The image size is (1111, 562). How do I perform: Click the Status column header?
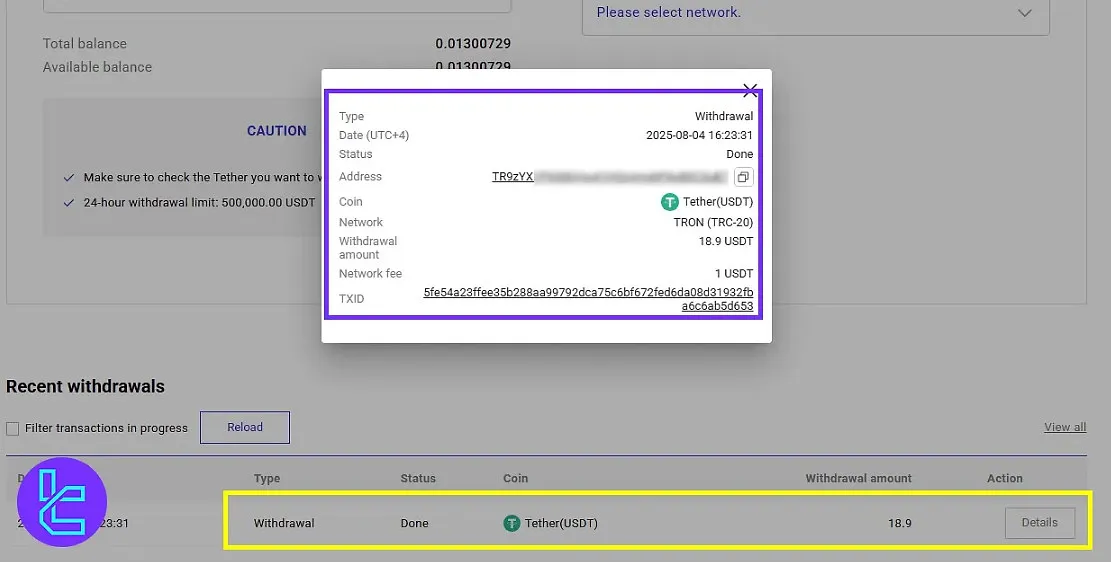pos(418,478)
